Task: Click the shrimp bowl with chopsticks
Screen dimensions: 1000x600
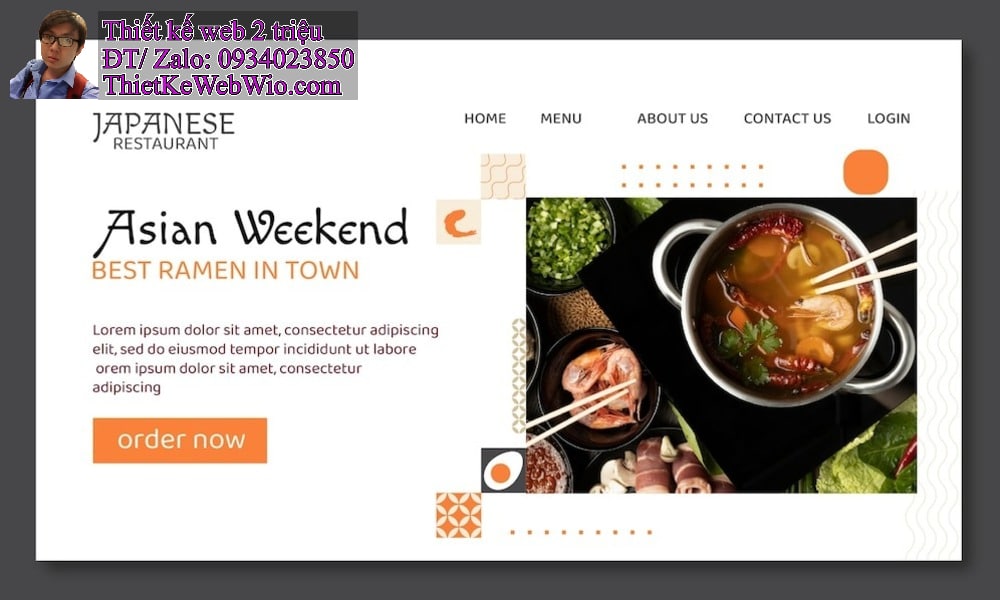Action: (598, 388)
